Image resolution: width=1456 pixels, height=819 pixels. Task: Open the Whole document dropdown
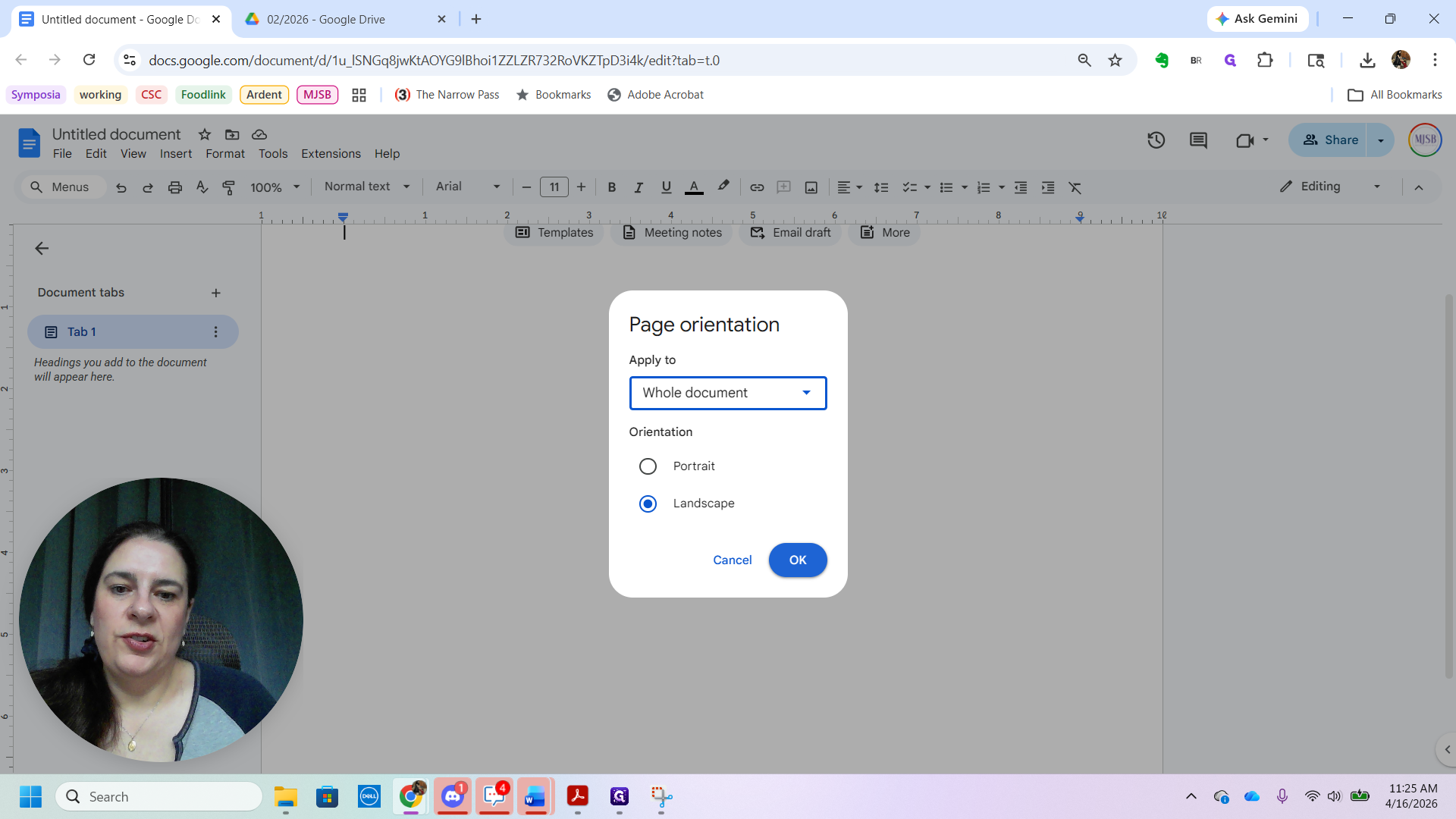727,393
